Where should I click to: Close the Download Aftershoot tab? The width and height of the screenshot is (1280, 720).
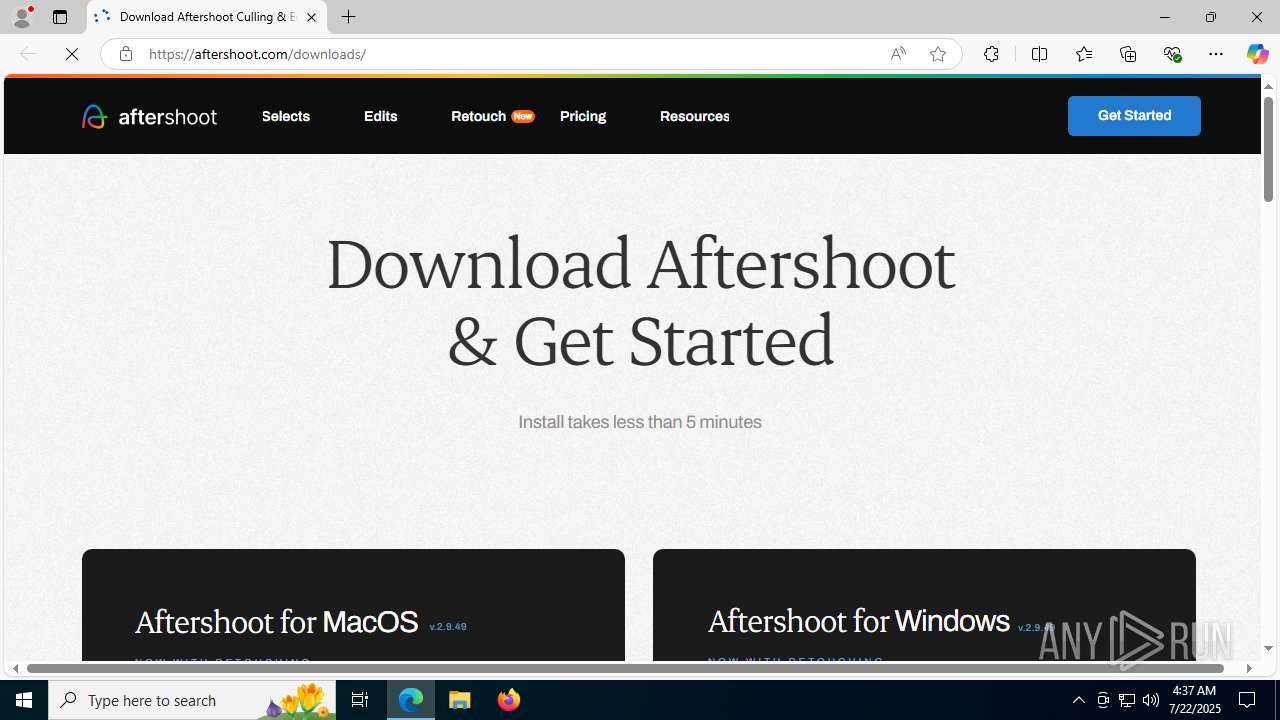[x=311, y=17]
